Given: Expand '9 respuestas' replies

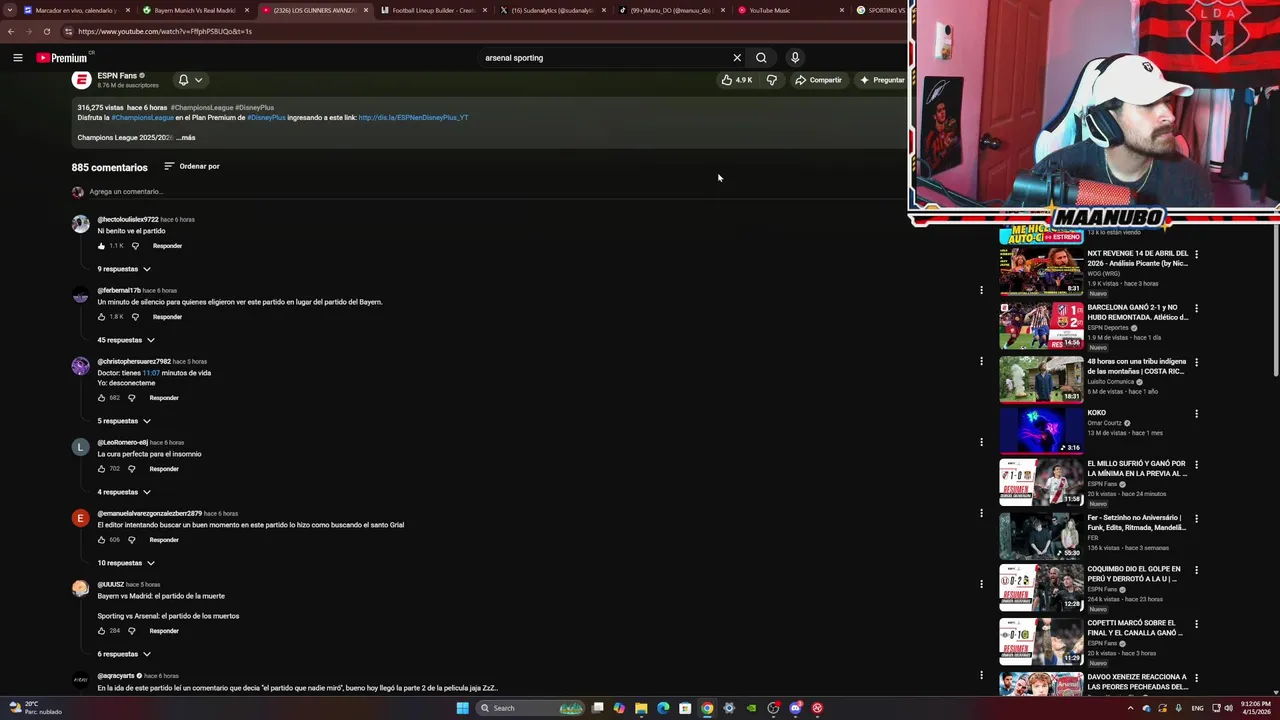Looking at the screenshot, I should tap(124, 269).
